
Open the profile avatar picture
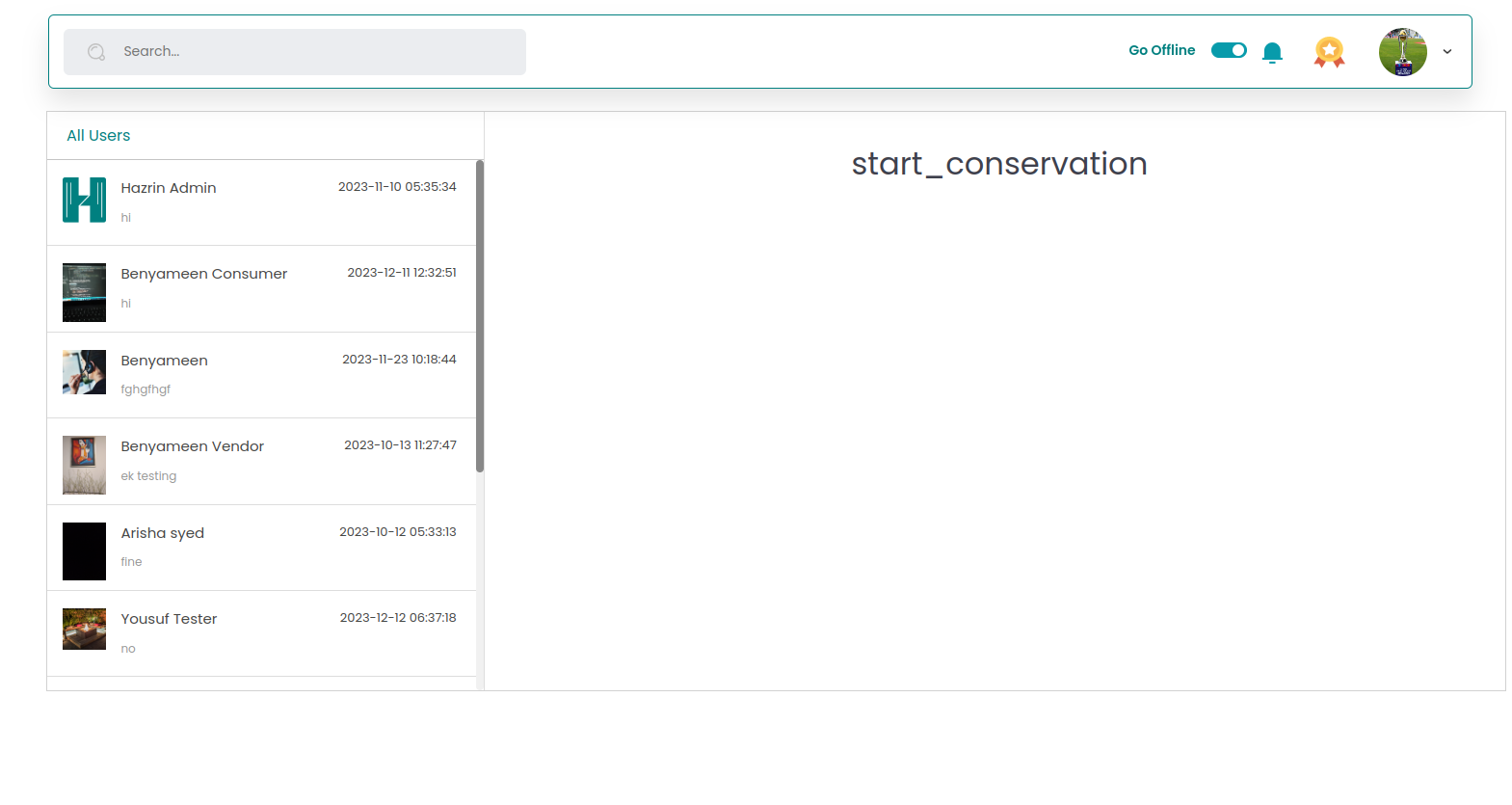coord(1402,52)
